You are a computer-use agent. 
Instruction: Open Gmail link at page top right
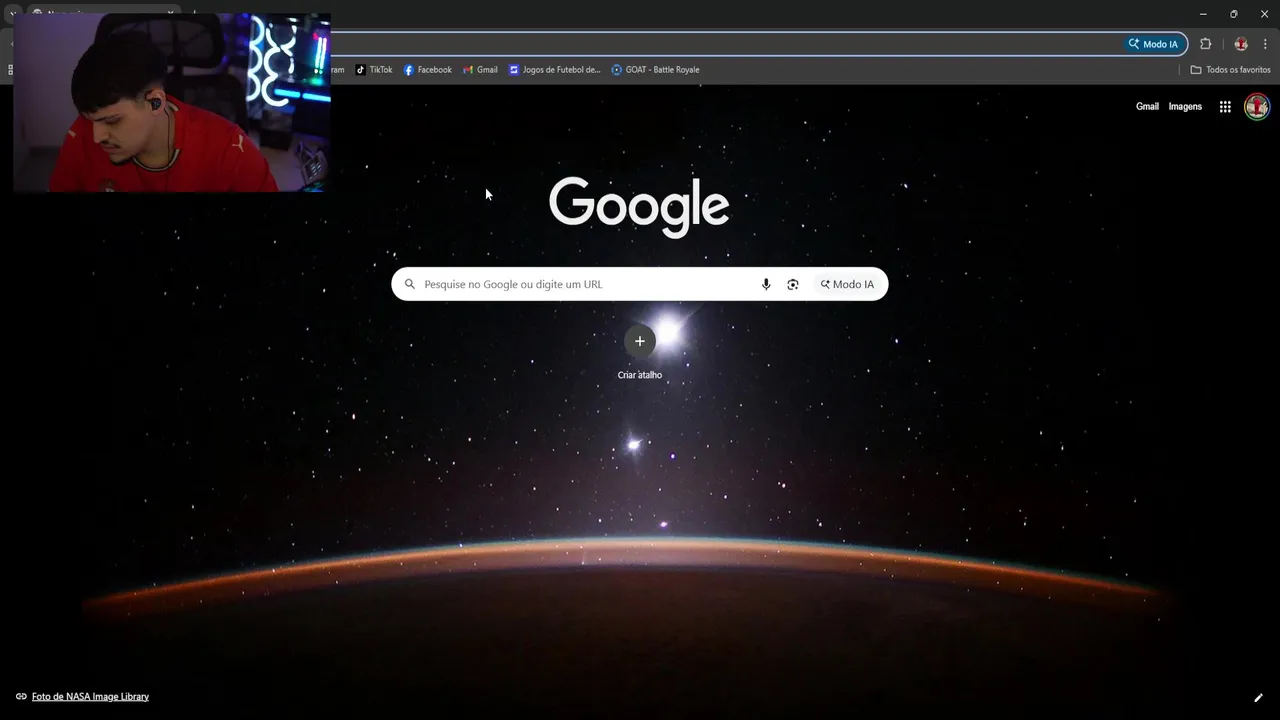[x=1147, y=107]
